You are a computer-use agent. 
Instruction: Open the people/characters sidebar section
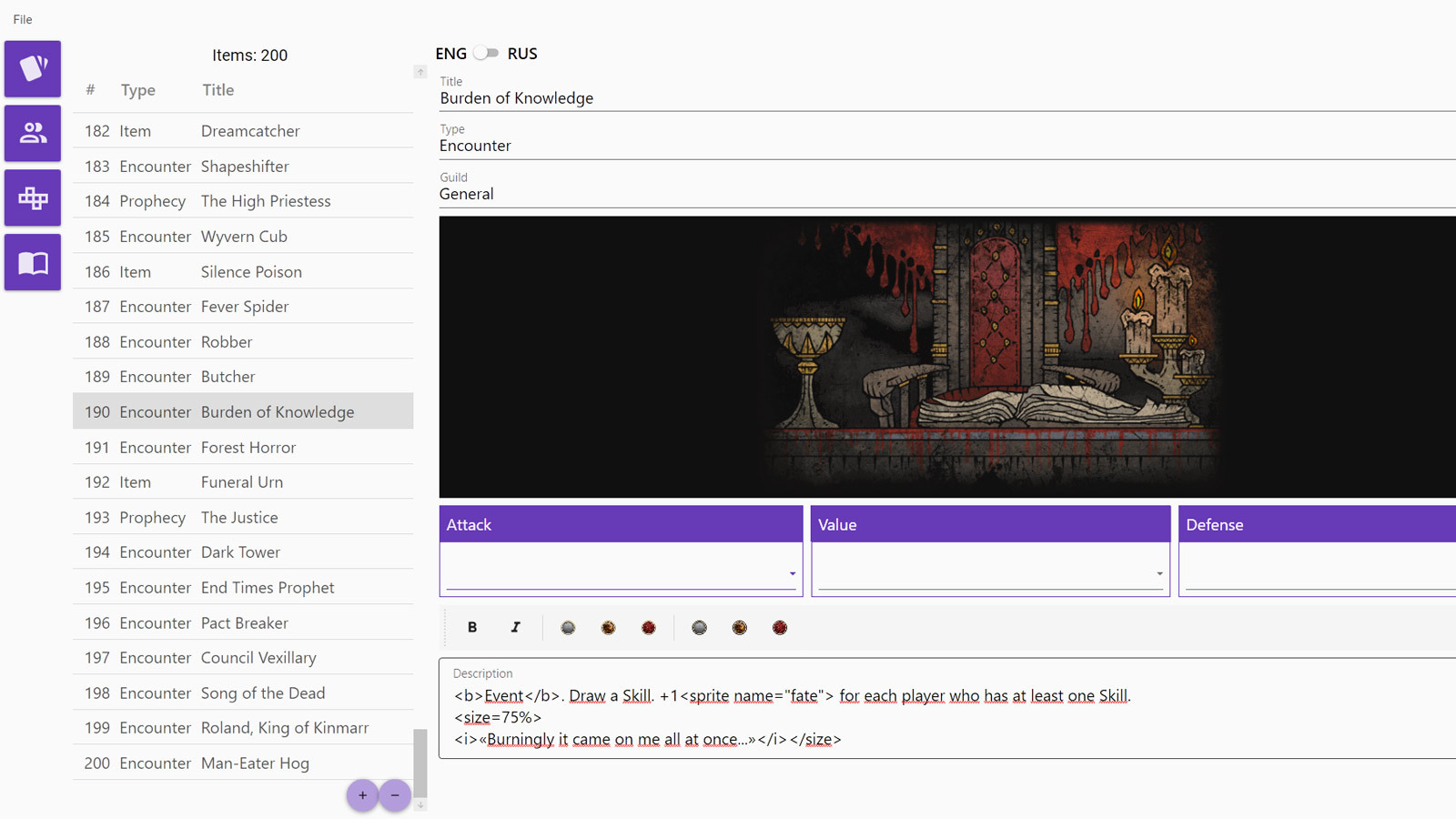(33, 134)
